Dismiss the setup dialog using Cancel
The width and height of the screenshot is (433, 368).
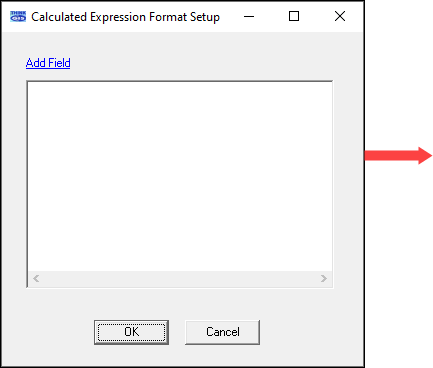[222, 332]
